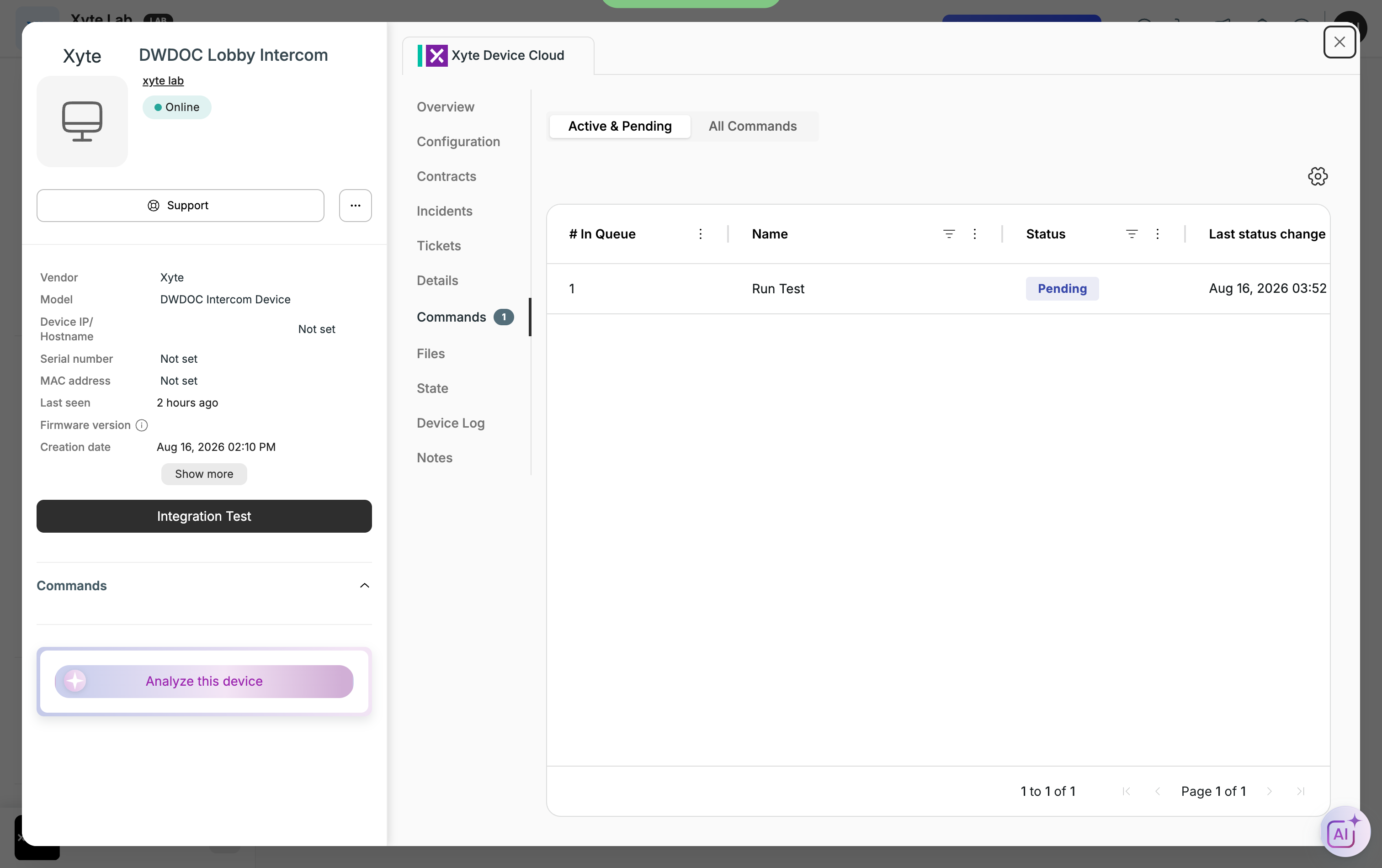Screen dimensions: 1382x868
Task: Go to next page of commands
Action: (x=1269, y=791)
